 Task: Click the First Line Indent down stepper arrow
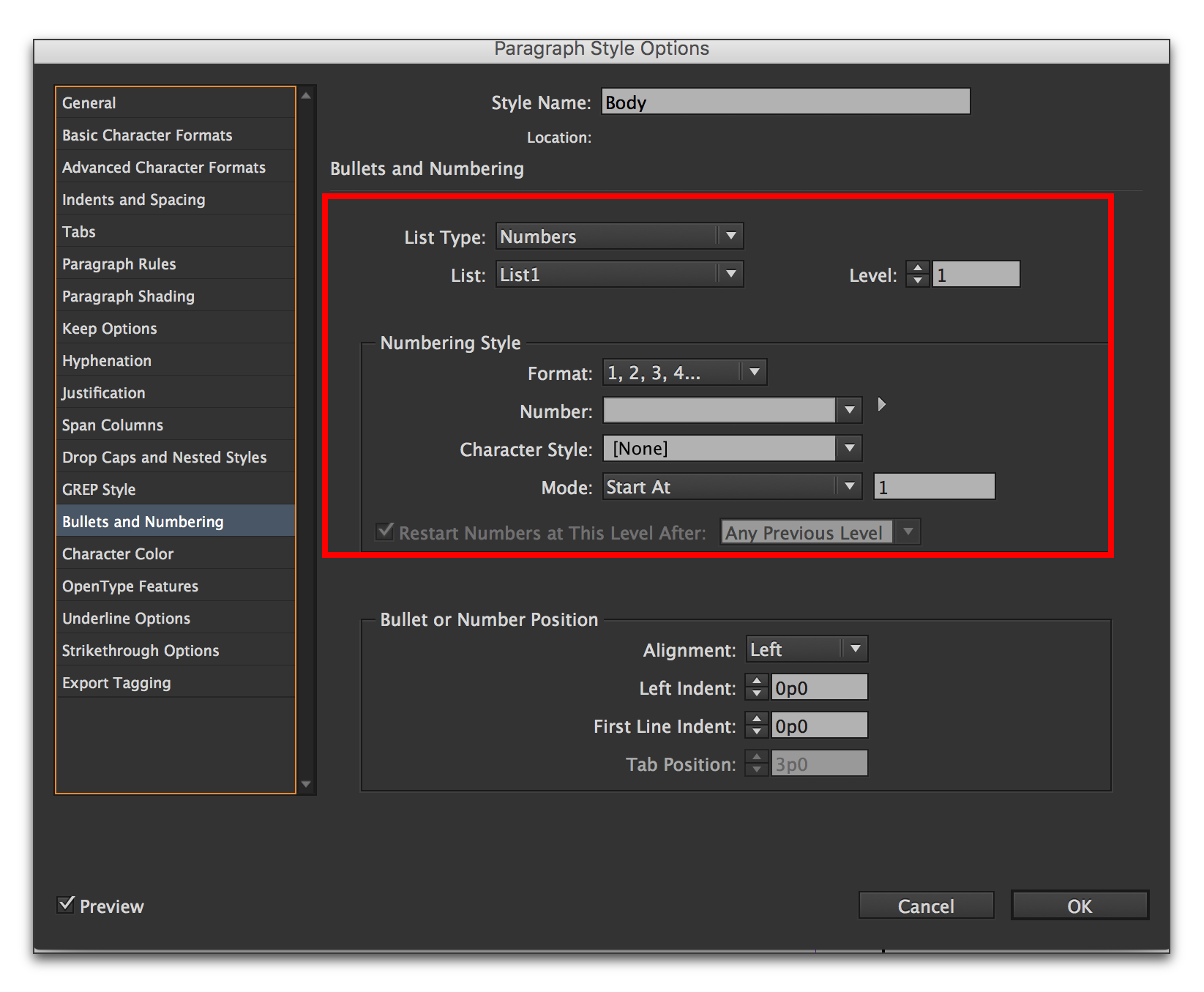756,731
